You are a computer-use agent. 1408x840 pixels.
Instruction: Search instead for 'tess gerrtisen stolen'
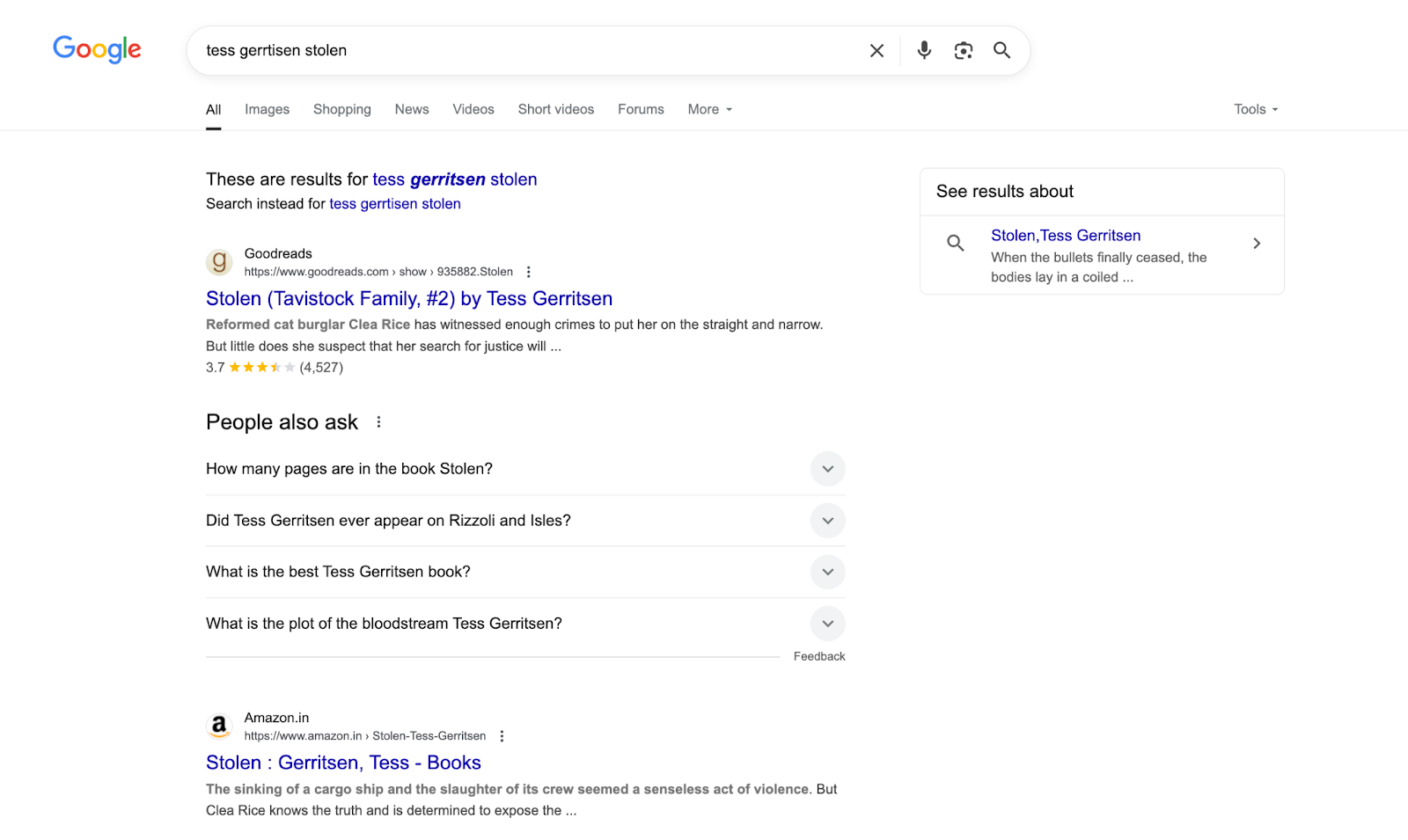(x=394, y=203)
